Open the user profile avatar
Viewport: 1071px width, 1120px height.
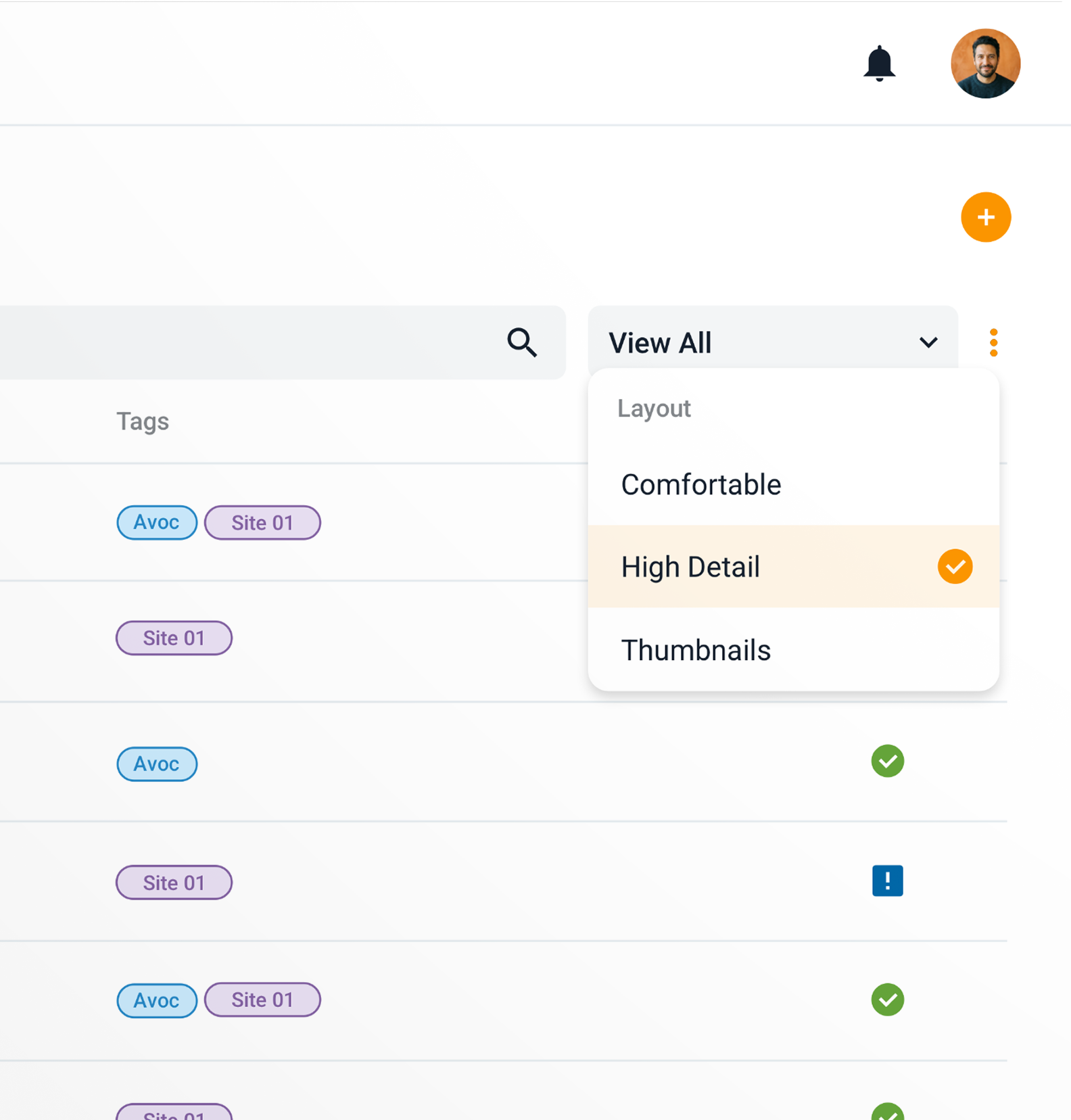(x=985, y=64)
